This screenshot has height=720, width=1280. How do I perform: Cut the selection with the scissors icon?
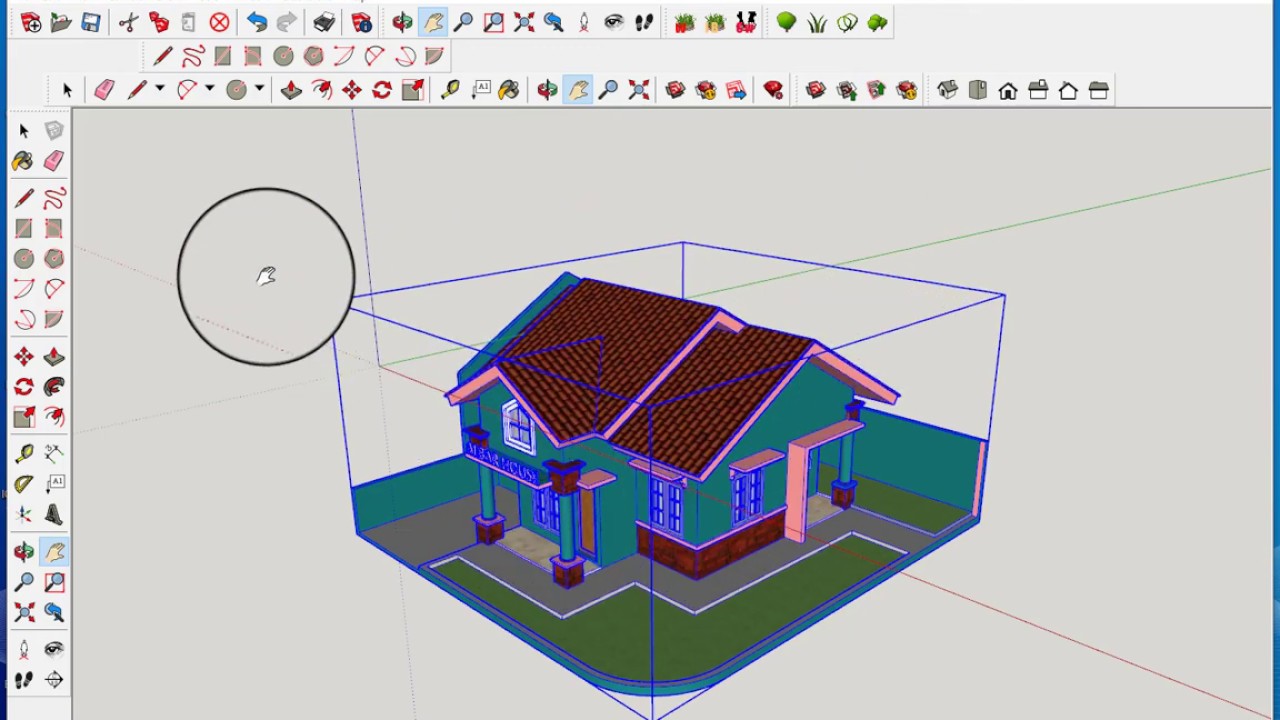[128, 22]
